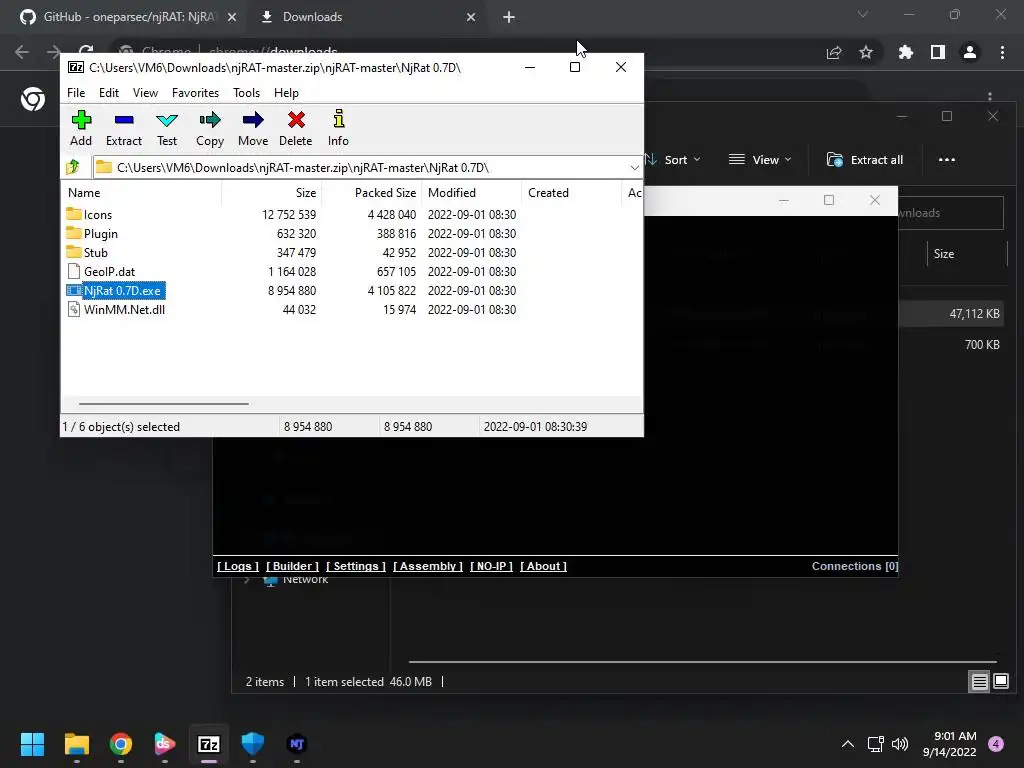Select the Stub folder
Viewport: 1024px width, 768px height.
pos(95,253)
